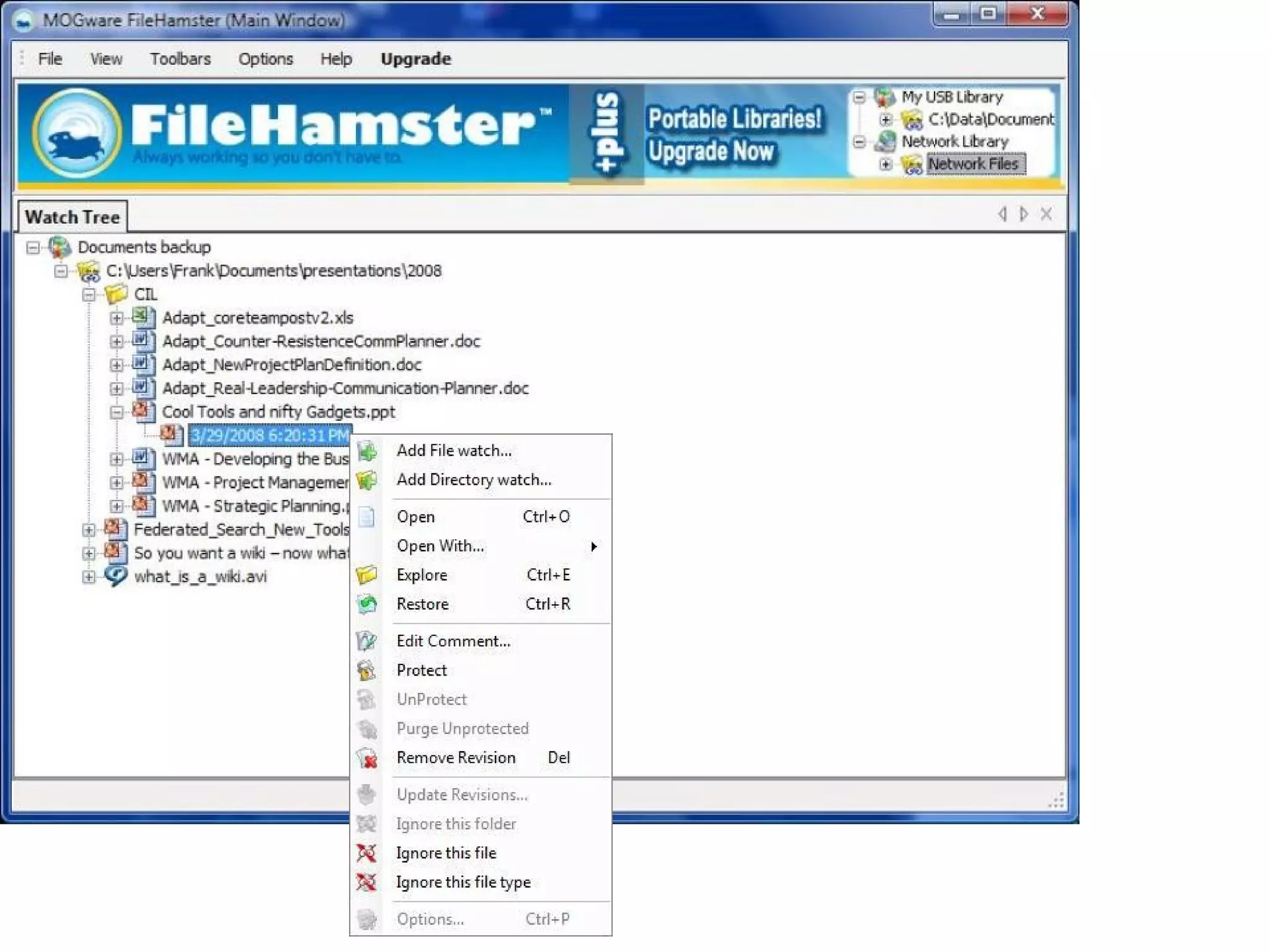Choose Explore from the context menu

pyautogui.click(x=422, y=575)
